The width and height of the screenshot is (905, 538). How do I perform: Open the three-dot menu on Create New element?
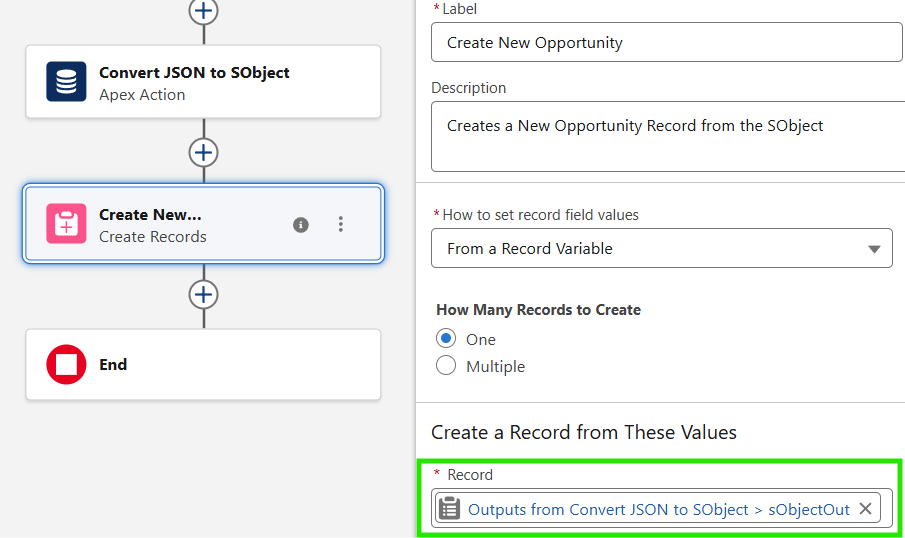click(341, 225)
